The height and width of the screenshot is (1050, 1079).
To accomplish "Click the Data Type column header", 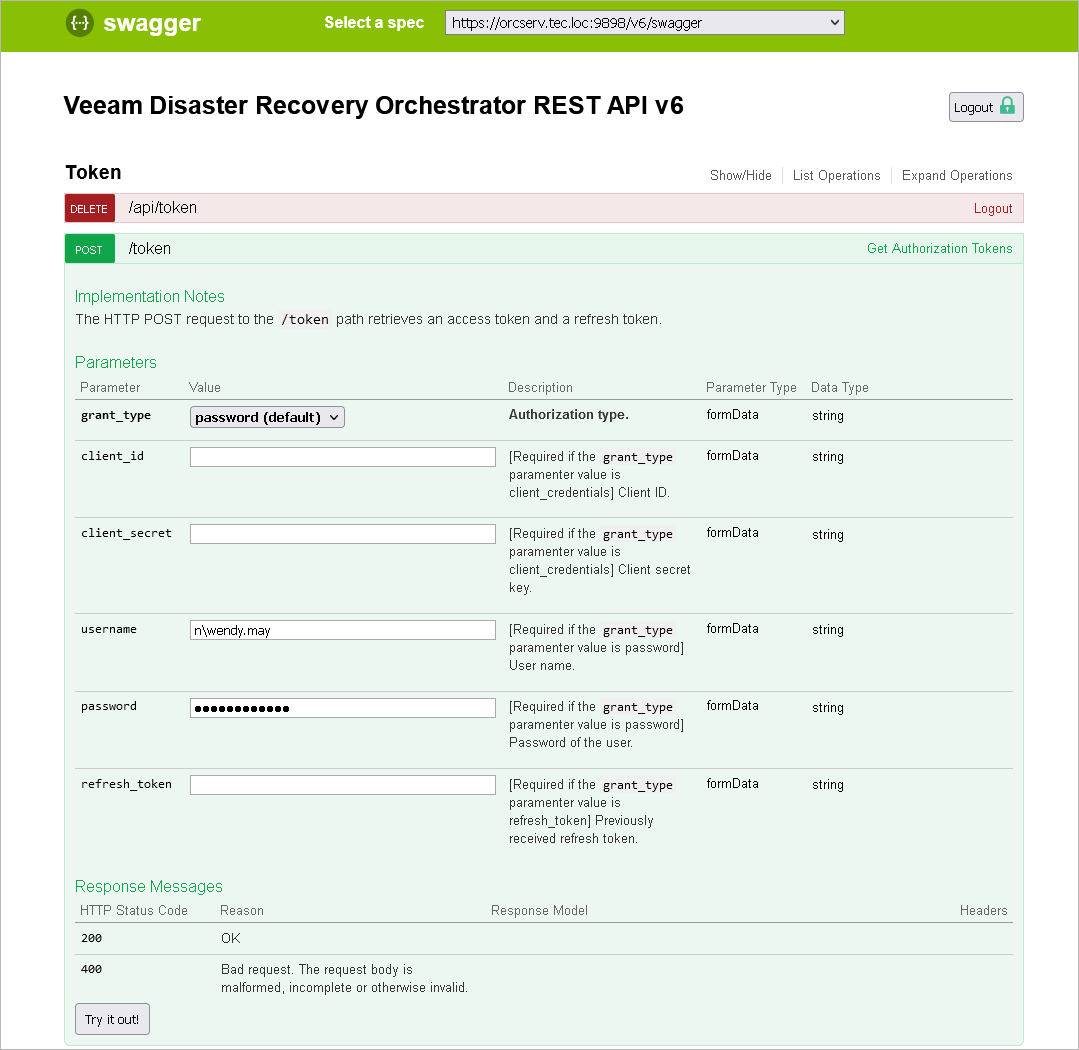I will pos(840,387).
